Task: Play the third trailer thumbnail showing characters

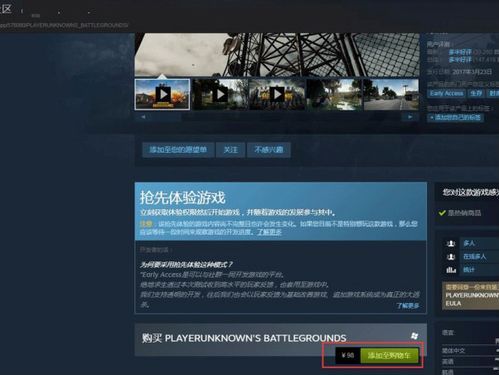Action: pyautogui.click(x=277, y=94)
